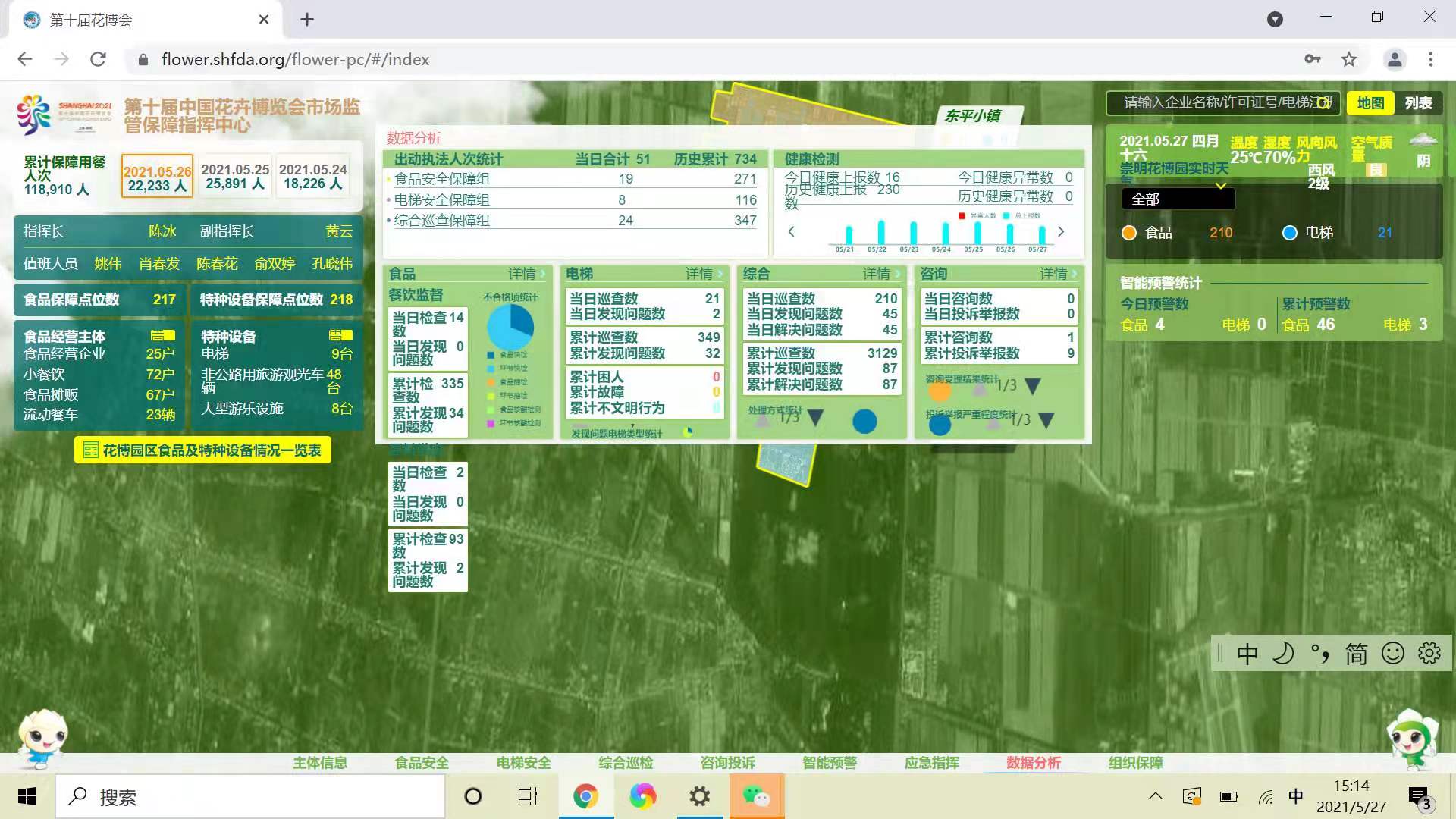Open the 主体信息 bottom tab

(319, 763)
